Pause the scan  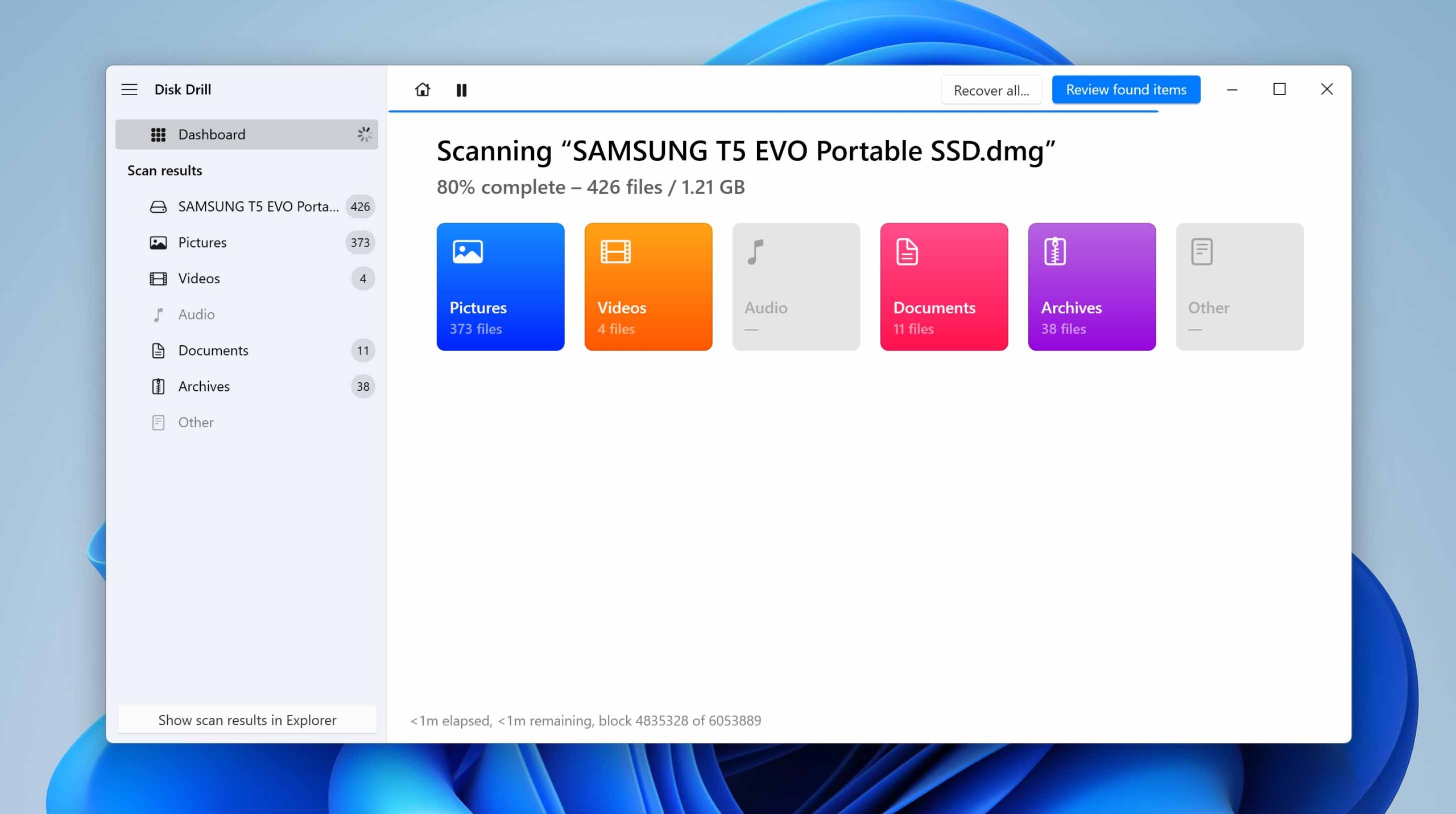point(461,90)
